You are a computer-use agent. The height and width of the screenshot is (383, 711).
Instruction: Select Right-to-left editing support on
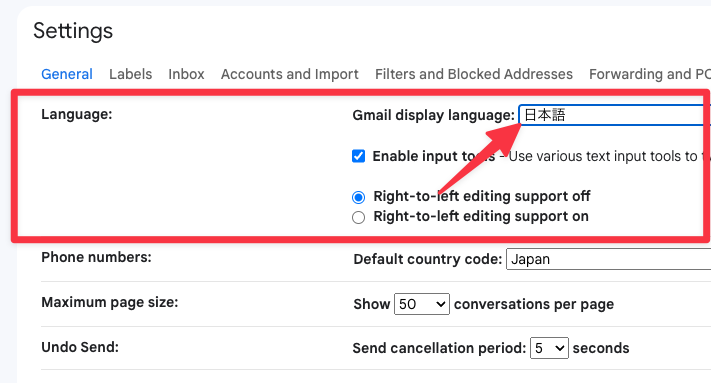point(358,217)
